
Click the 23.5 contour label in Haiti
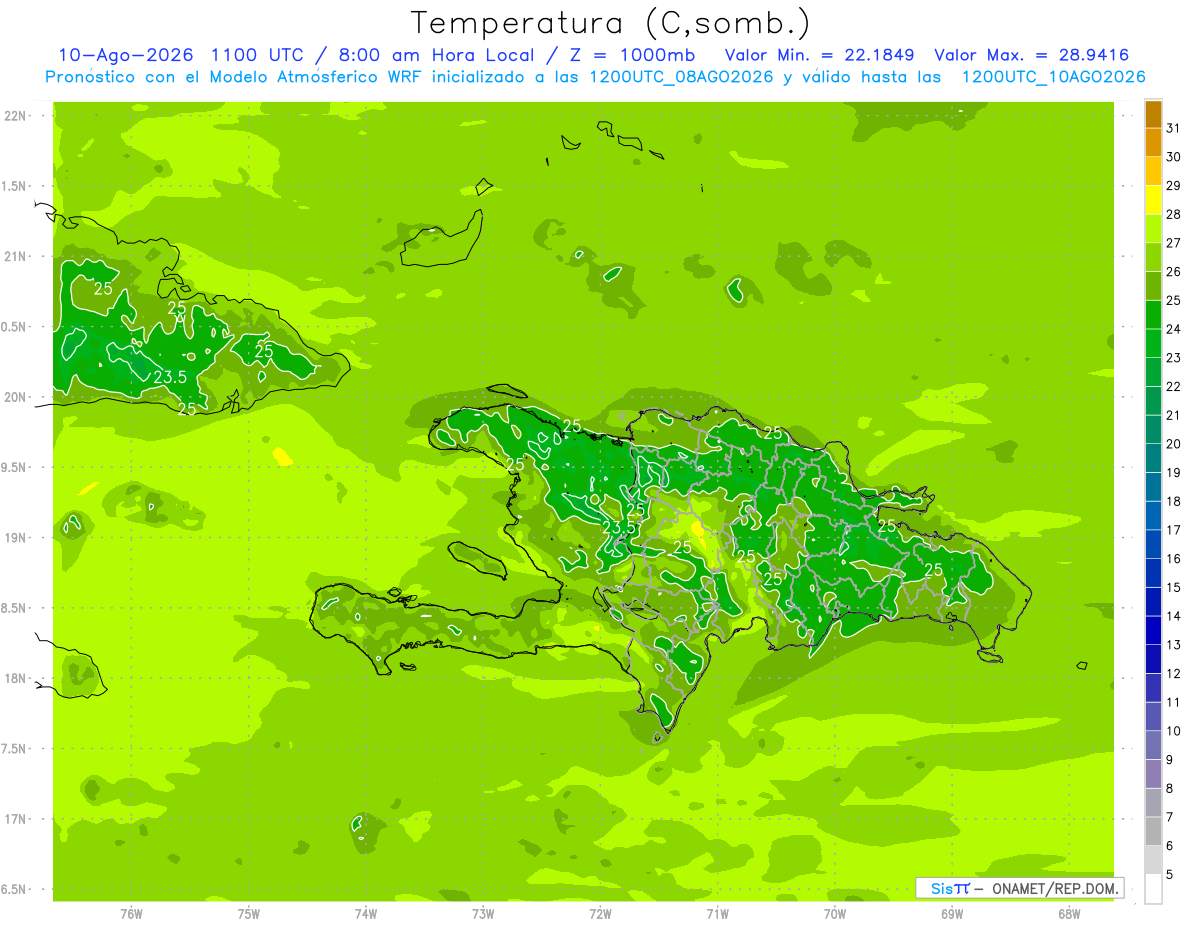pos(620,527)
